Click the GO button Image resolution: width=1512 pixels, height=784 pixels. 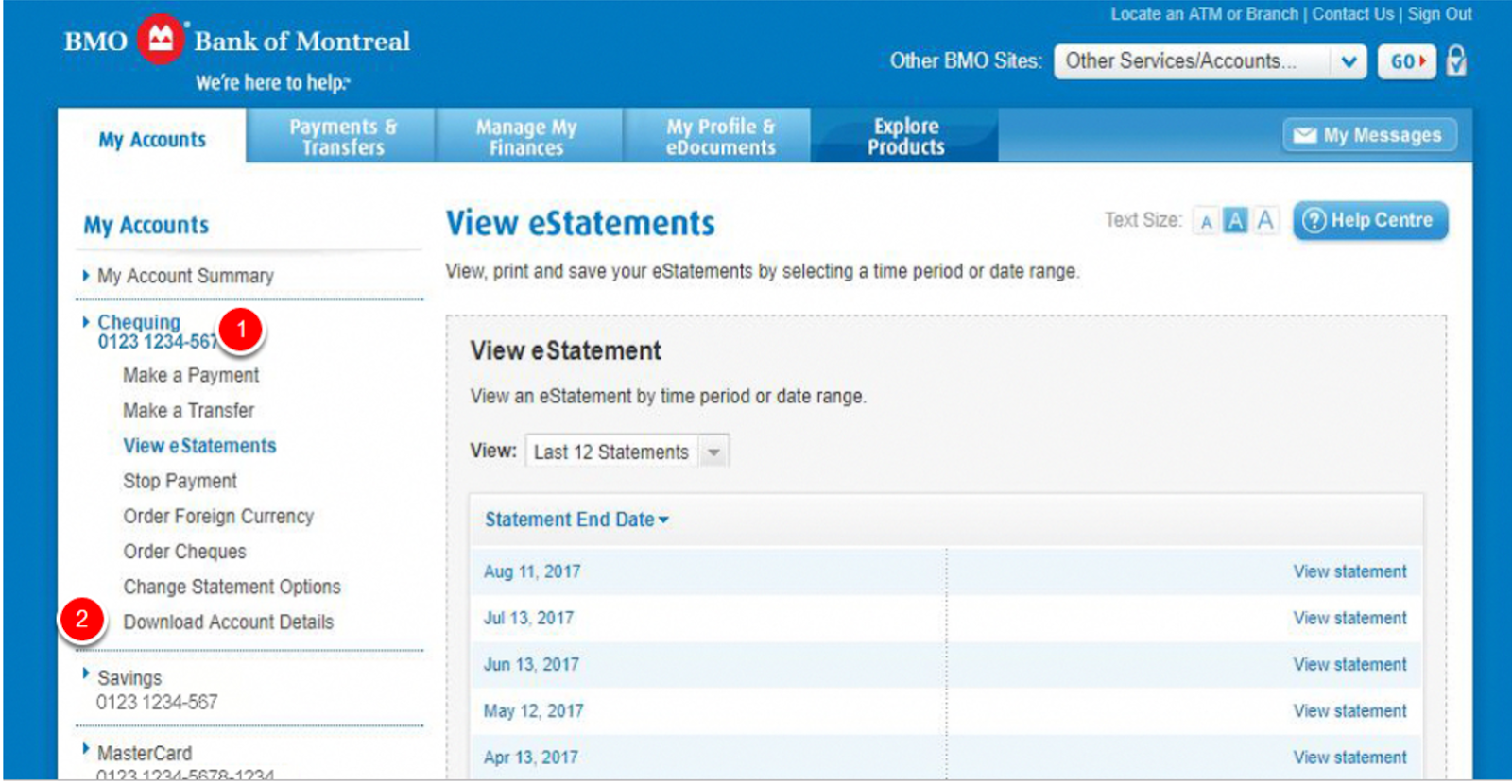point(1407,61)
